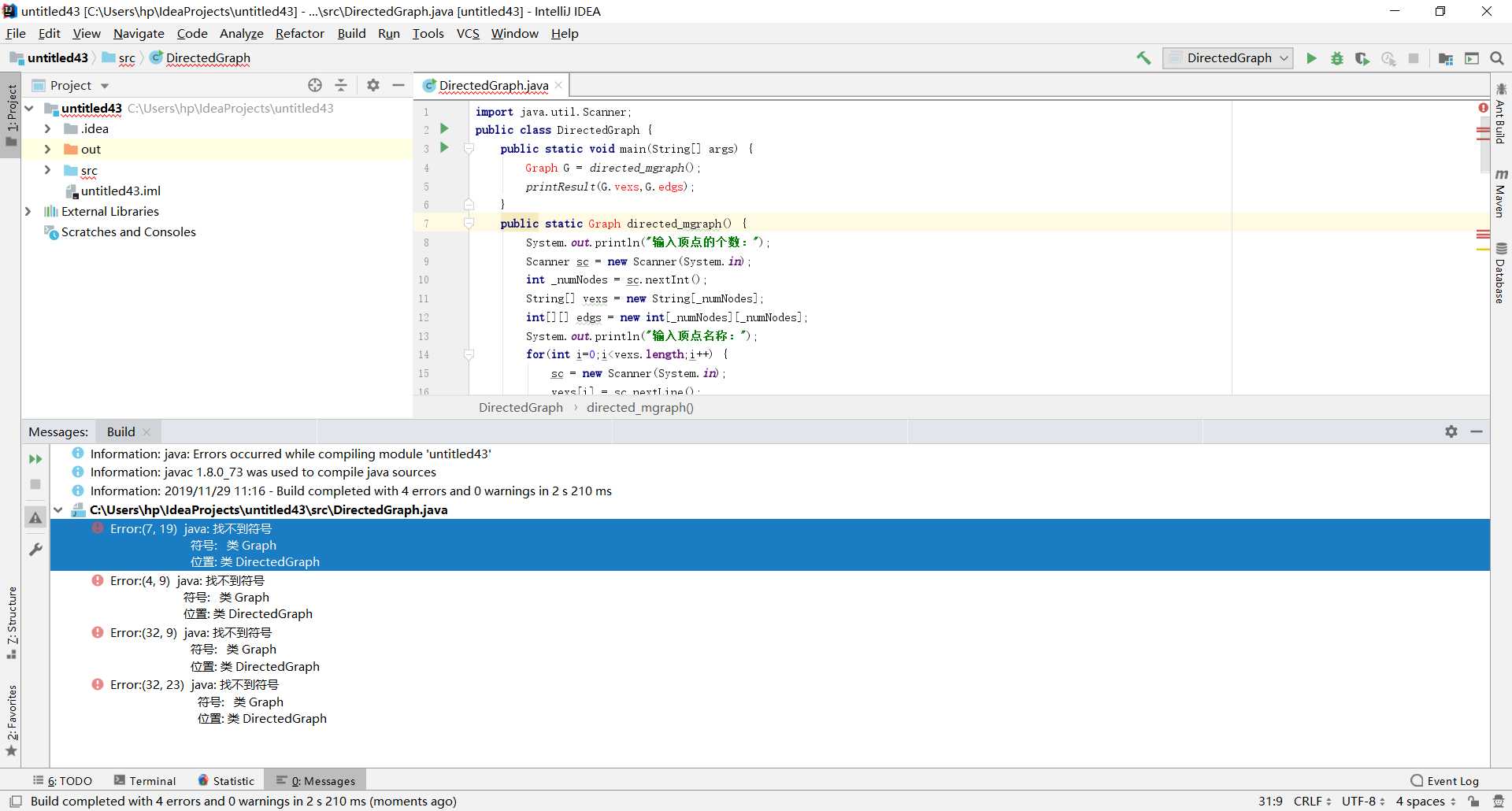Click the run gutter arrow beside main method

tap(444, 148)
